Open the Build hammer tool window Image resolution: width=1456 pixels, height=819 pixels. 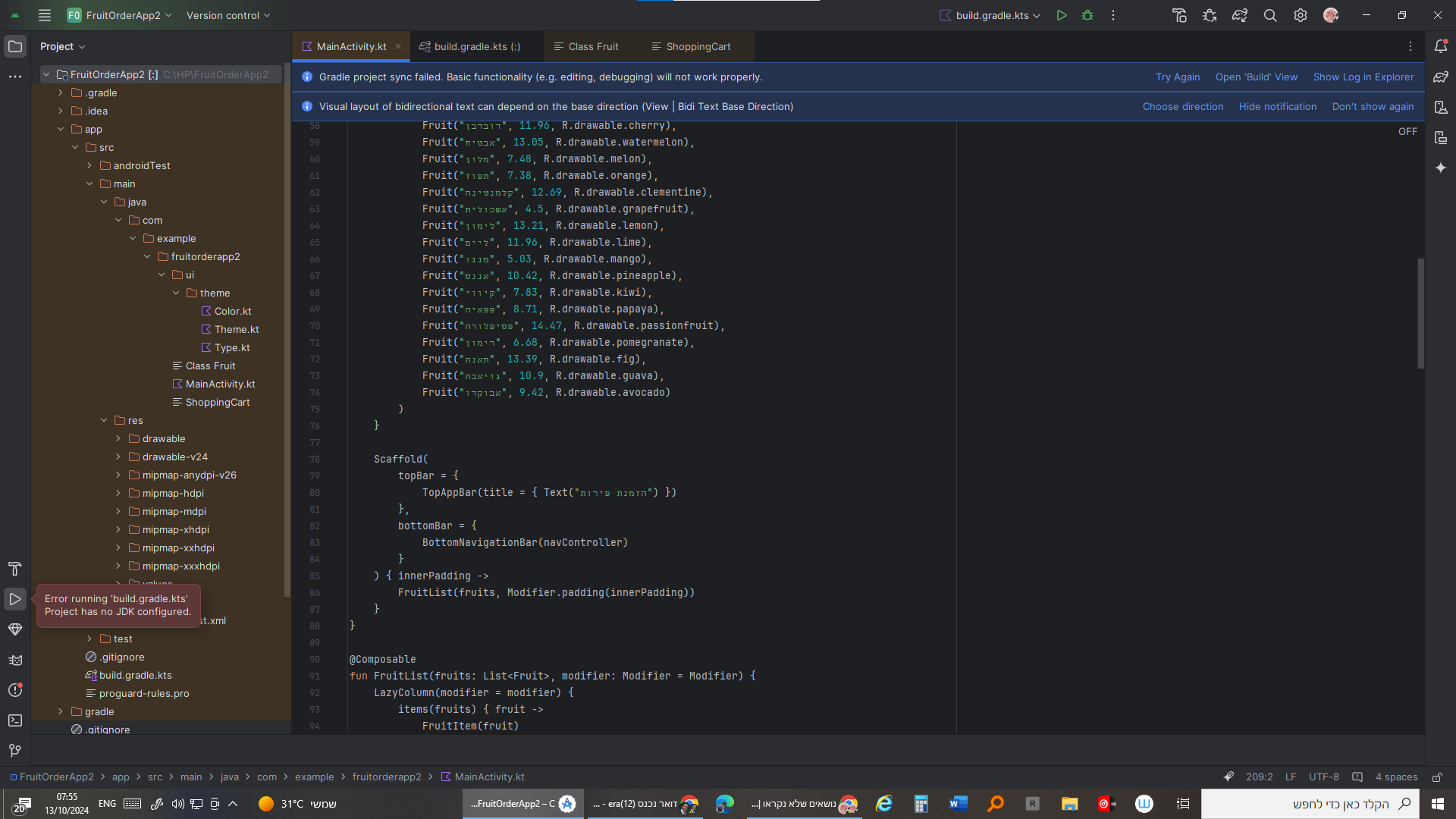coord(15,569)
